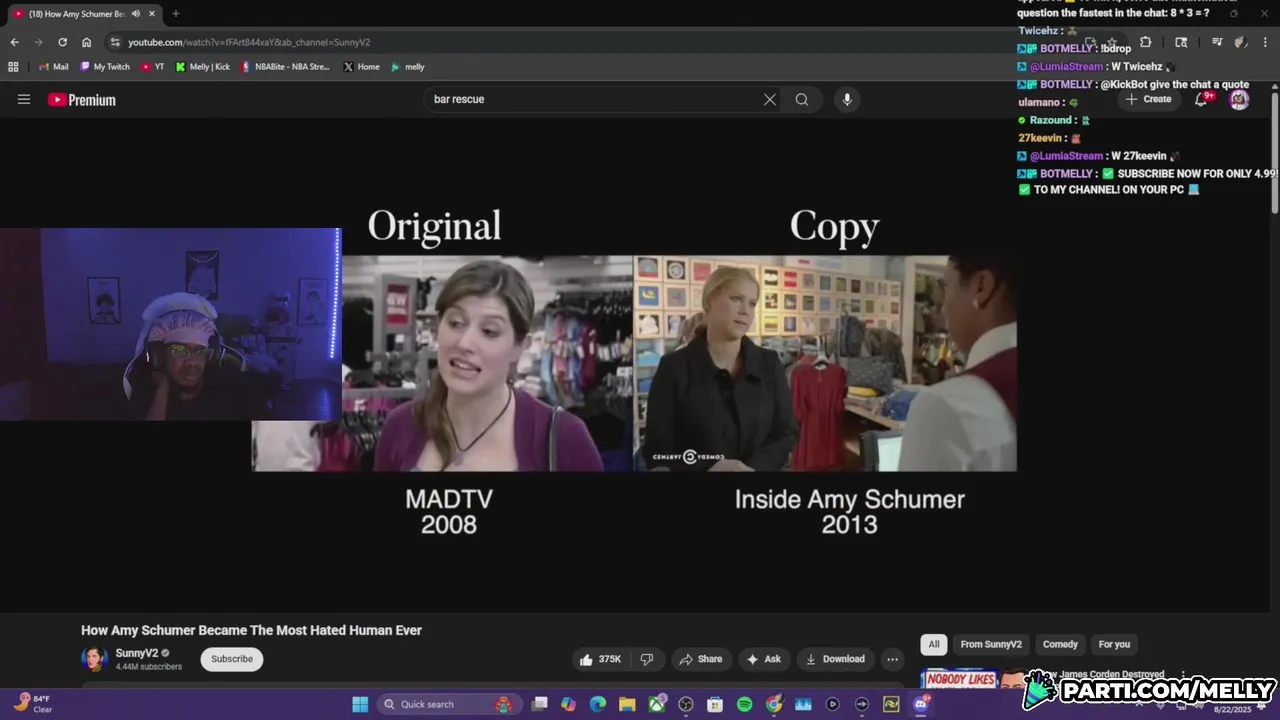
Task: Open the YouTube guide hamburger menu
Action: 24,99
